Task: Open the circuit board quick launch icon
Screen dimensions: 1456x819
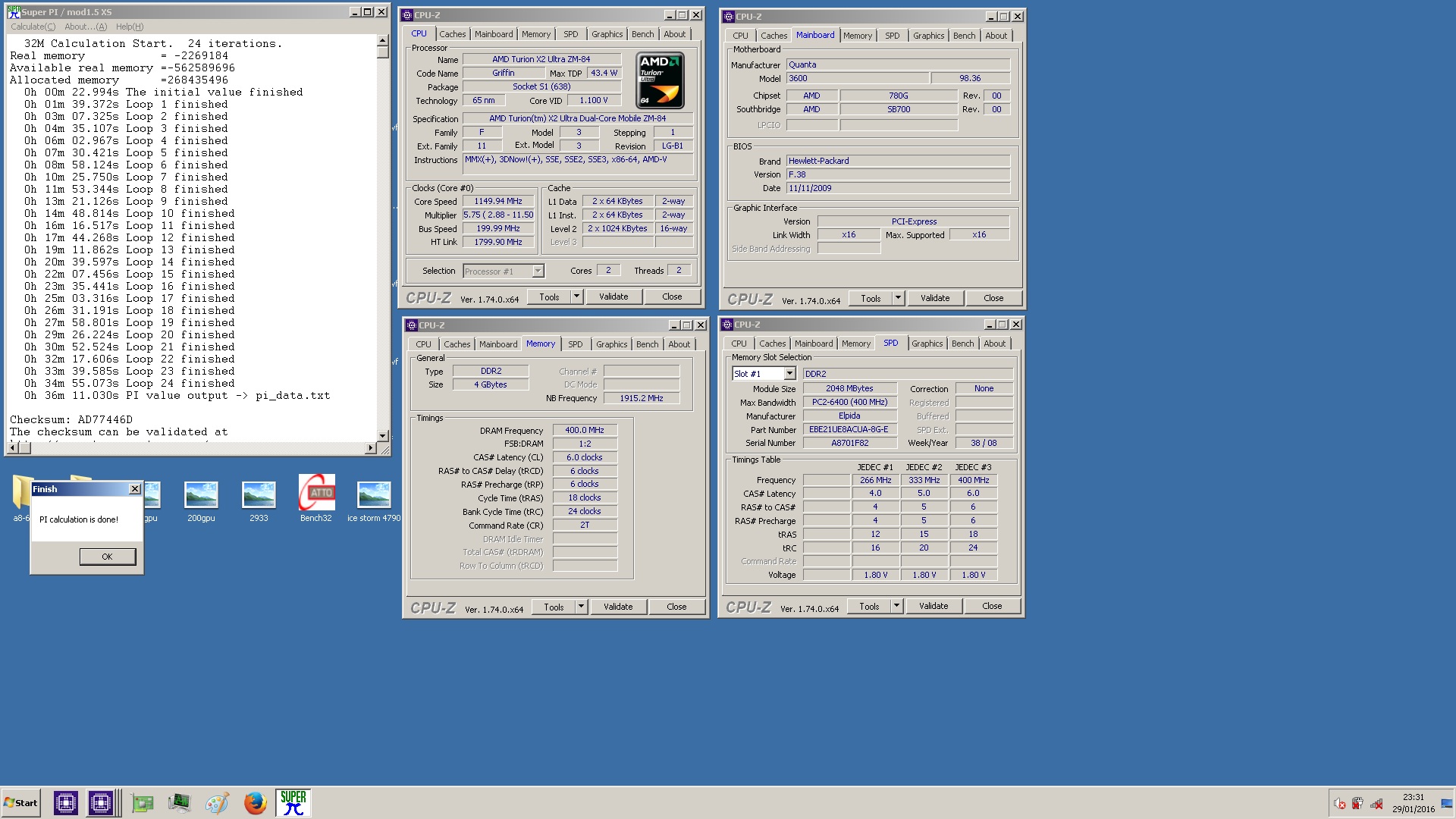Action: [x=142, y=802]
